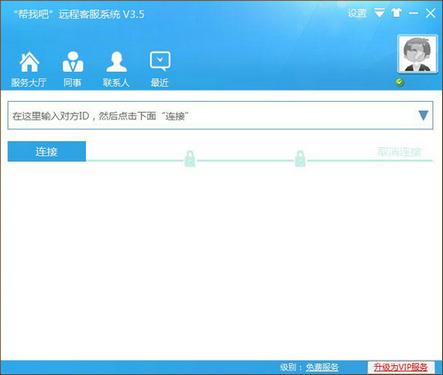Click the 免费服务 level link
This screenshot has height=375, width=443.
[x=322, y=367]
